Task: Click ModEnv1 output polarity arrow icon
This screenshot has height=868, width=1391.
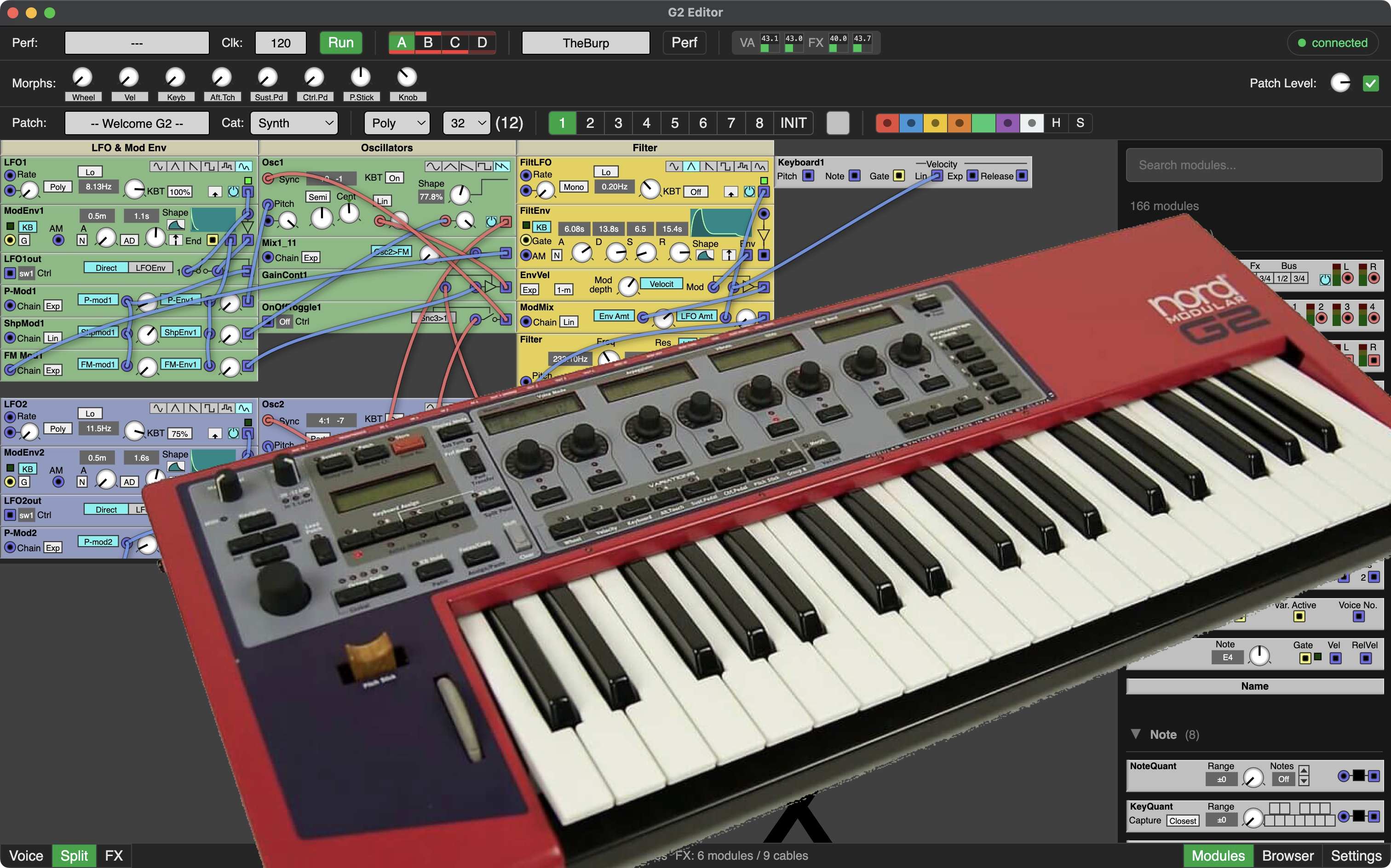Action: [x=176, y=240]
